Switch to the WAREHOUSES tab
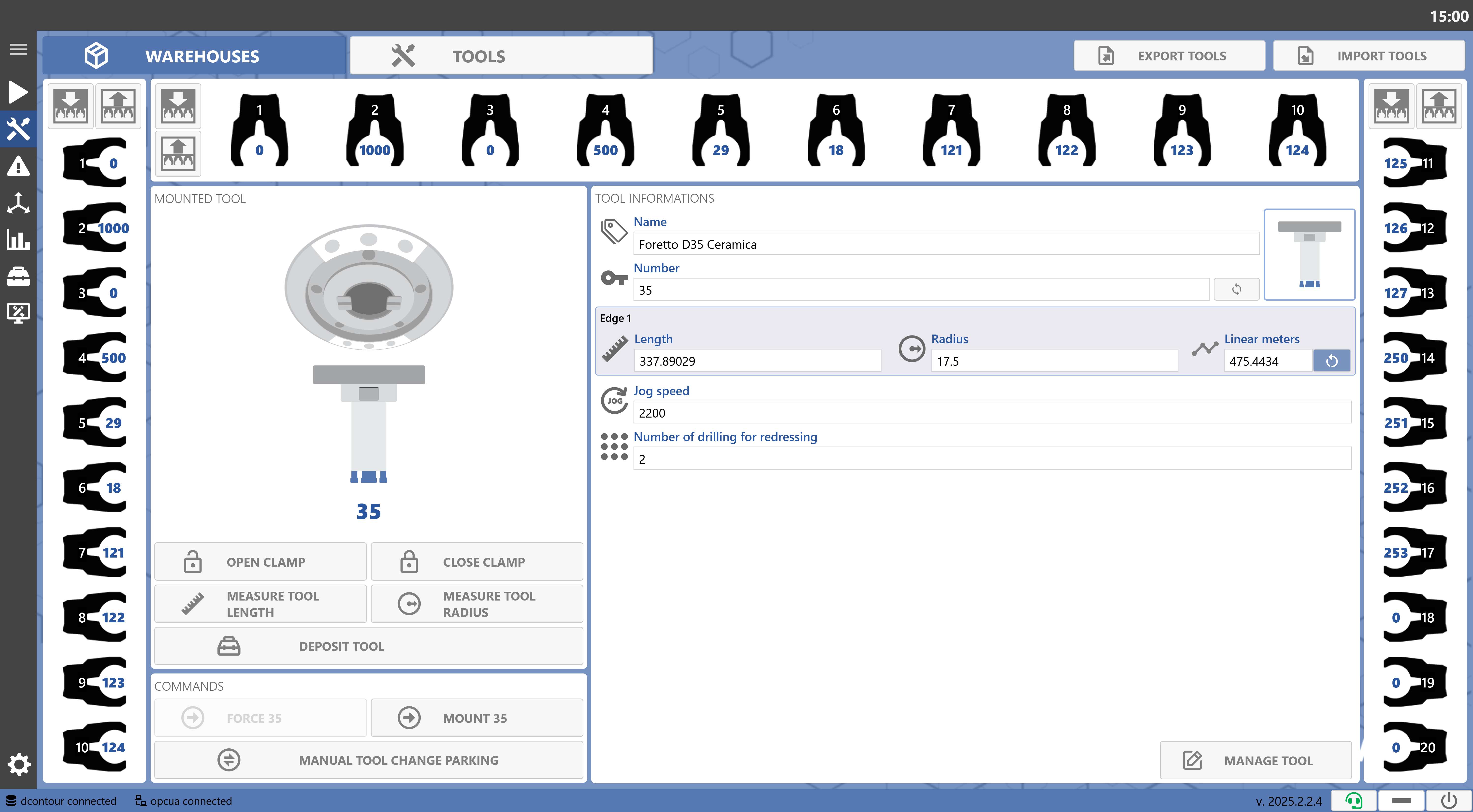The width and height of the screenshot is (1473, 812). click(194, 56)
